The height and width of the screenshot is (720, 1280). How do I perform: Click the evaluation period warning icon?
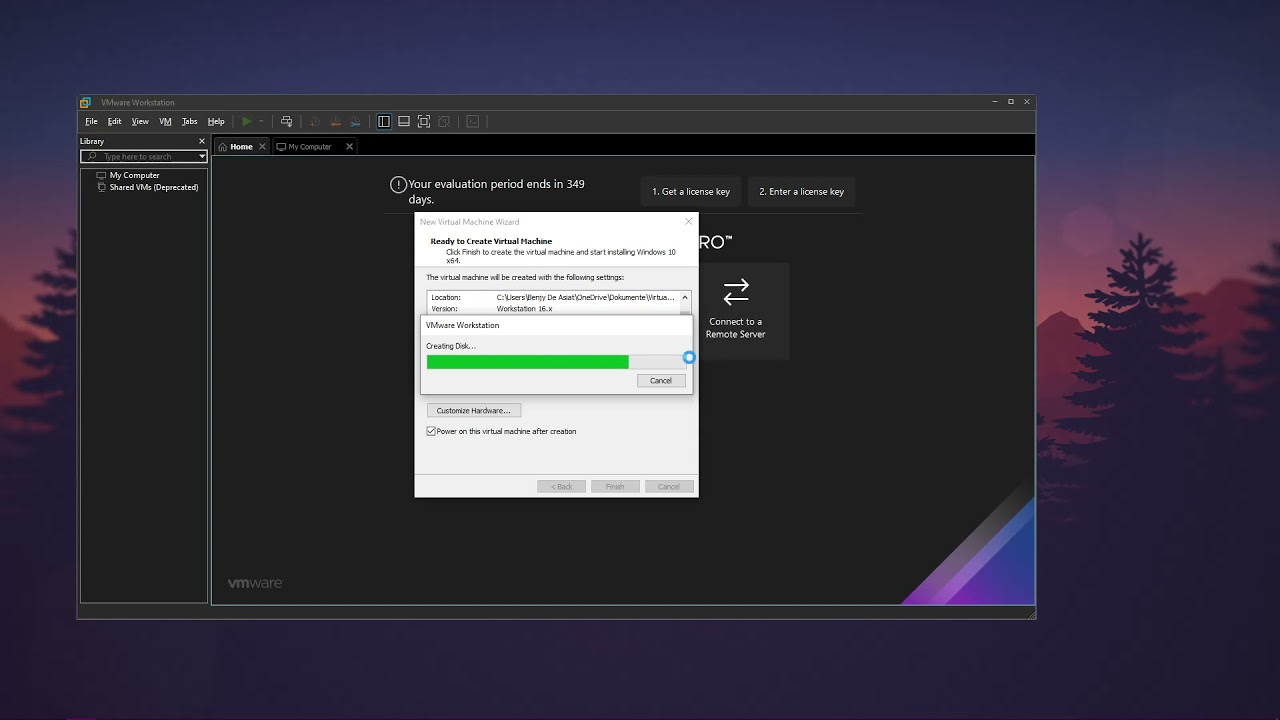pyautogui.click(x=398, y=184)
